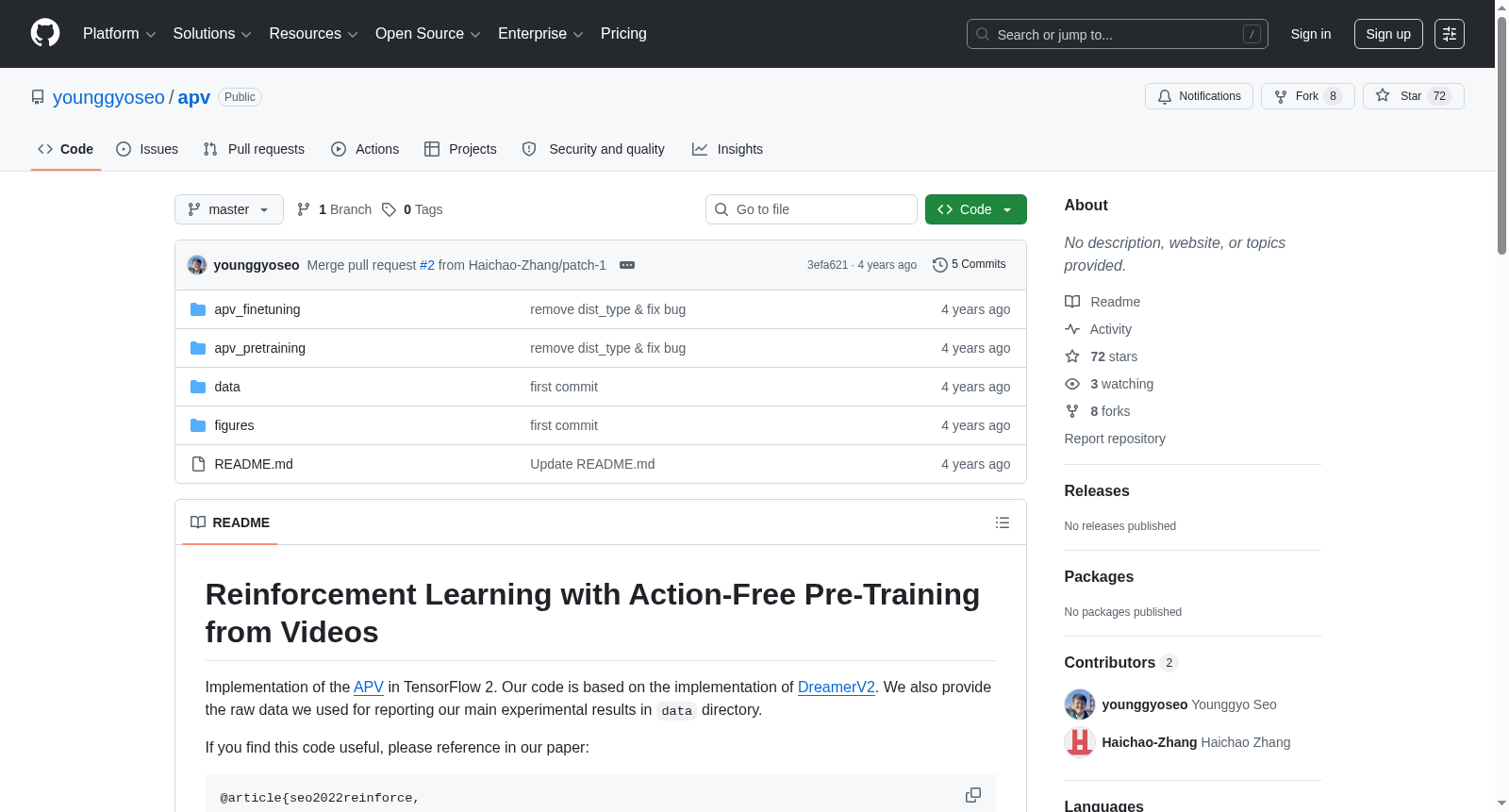
Task: Expand the commit message ellipsis
Action: (627, 265)
